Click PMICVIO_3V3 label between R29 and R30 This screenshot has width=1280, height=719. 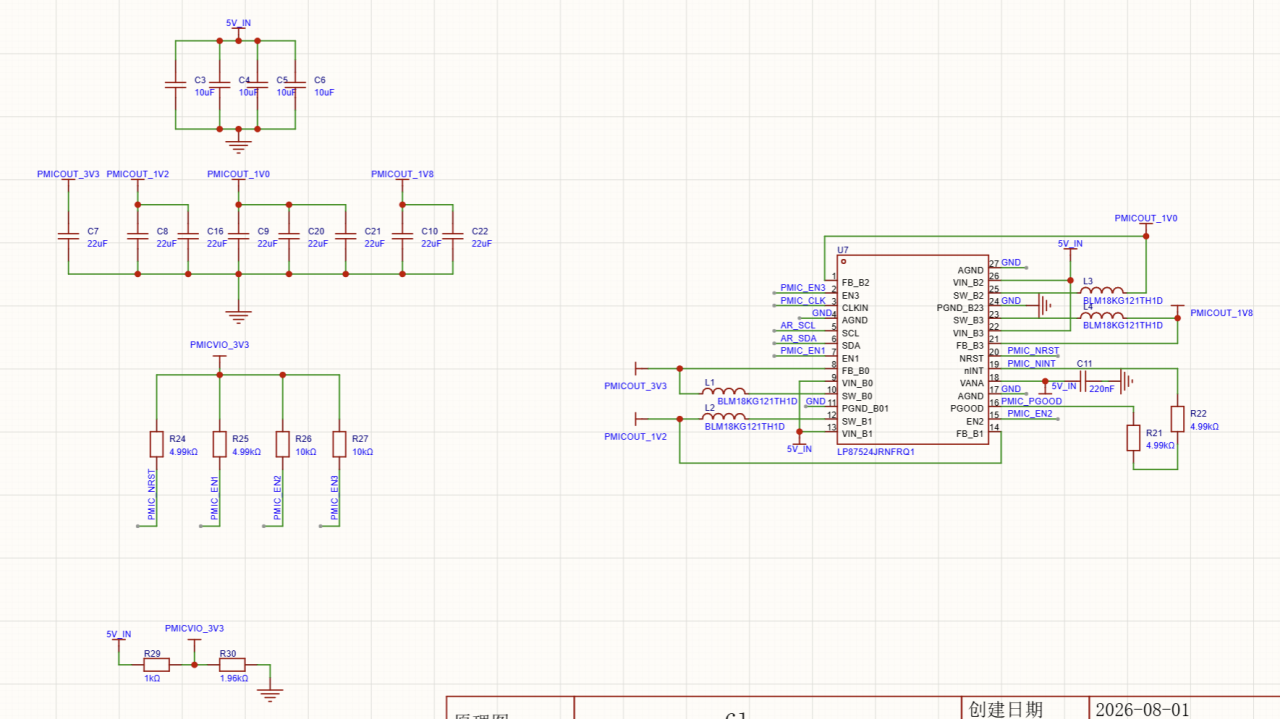tap(194, 628)
